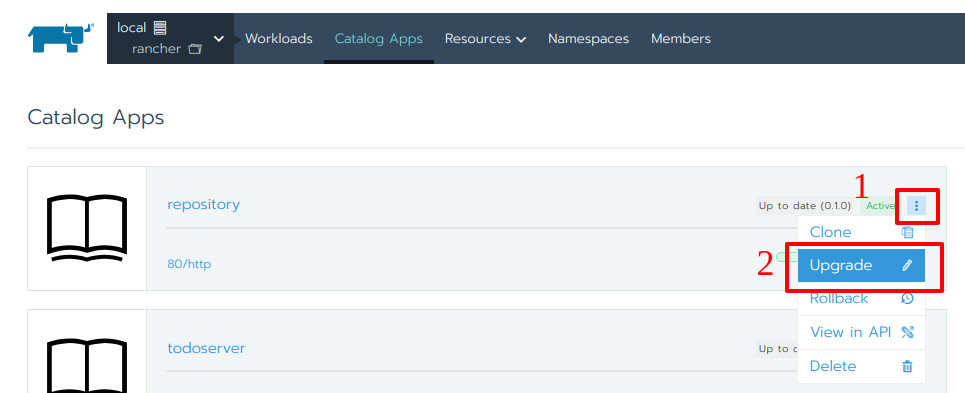
Task: Click the Upgrade pencil icon
Action: click(907, 265)
